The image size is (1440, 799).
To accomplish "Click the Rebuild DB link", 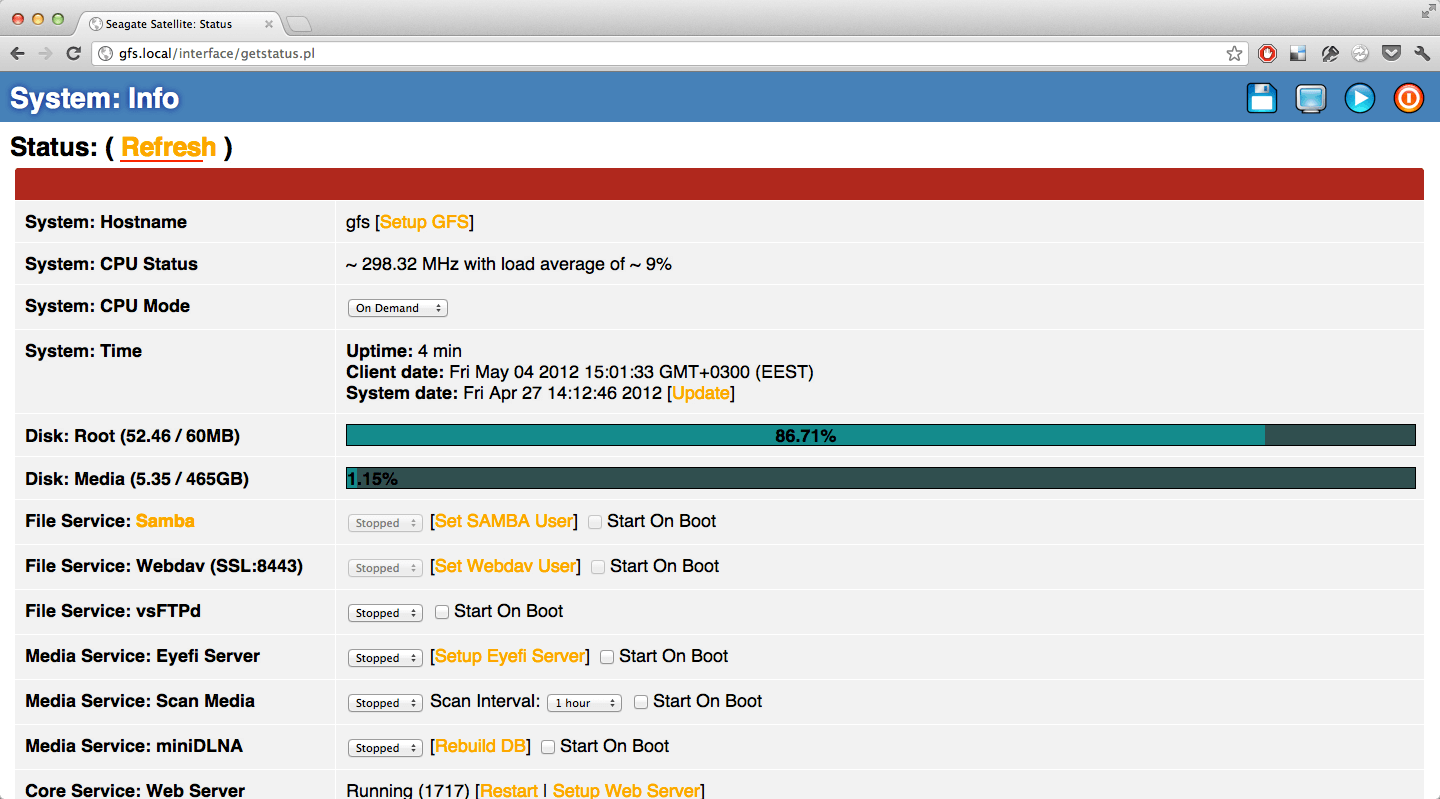I will coord(481,746).
